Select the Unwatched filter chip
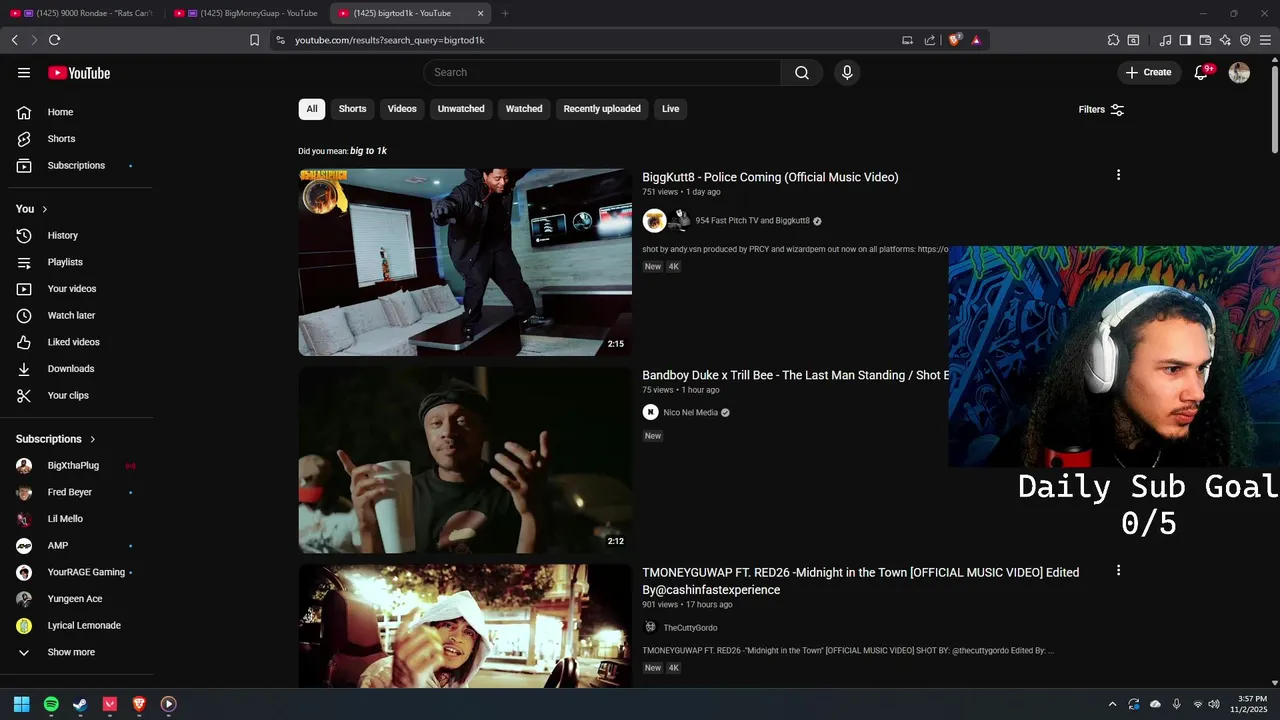 point(461,109)
